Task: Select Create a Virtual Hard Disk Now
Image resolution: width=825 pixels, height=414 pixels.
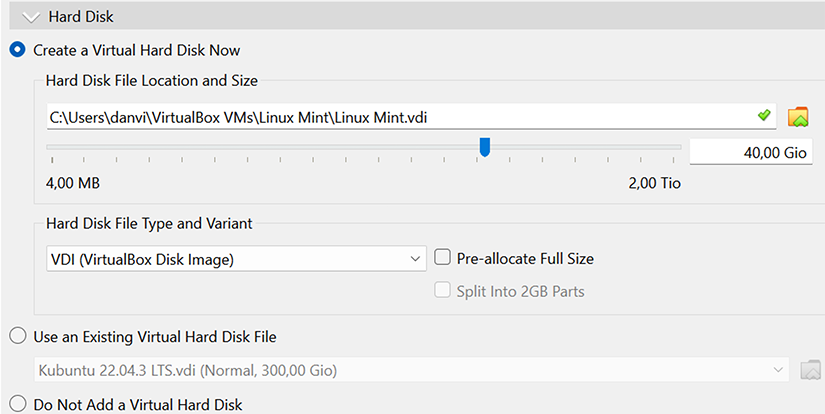Action: point(17,49)
